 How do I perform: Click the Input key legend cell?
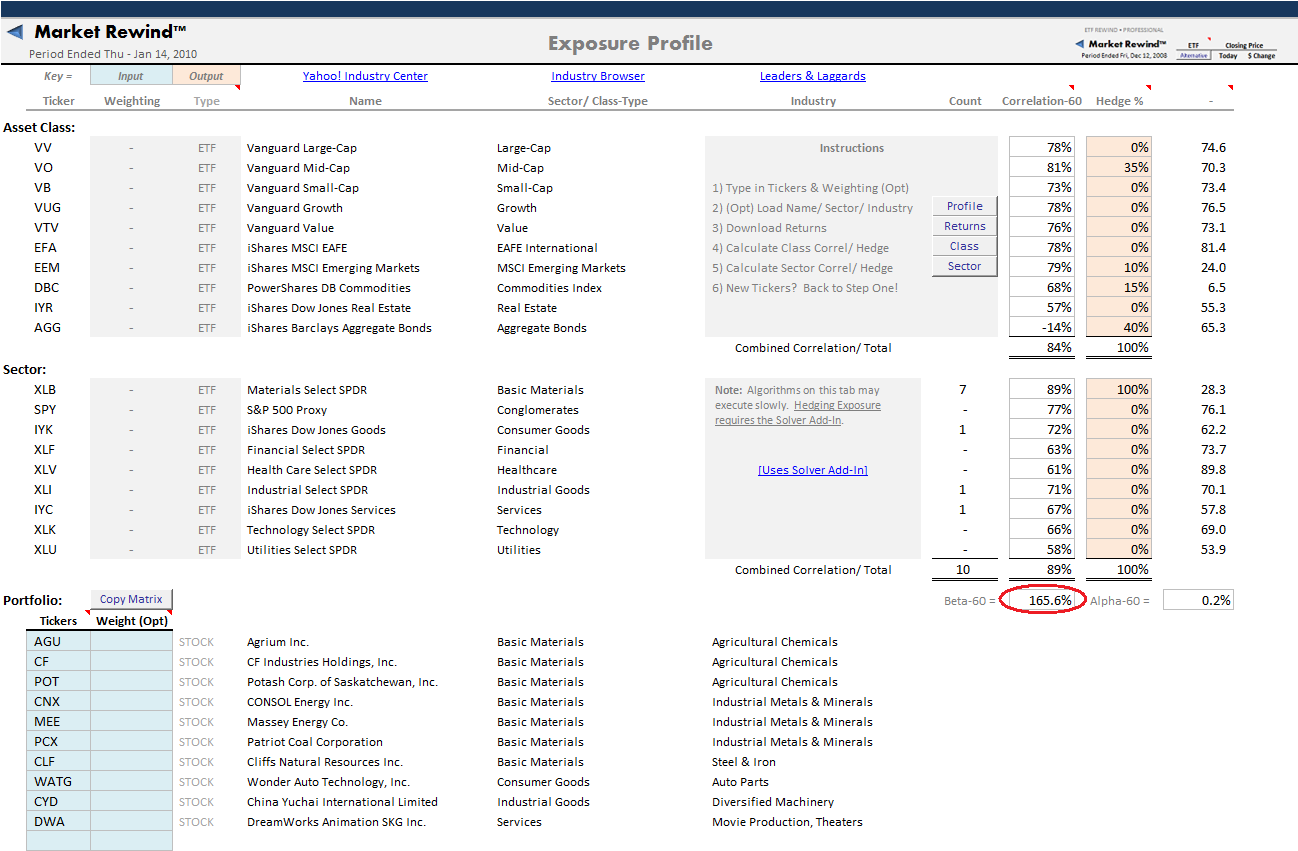pos(131,76)
